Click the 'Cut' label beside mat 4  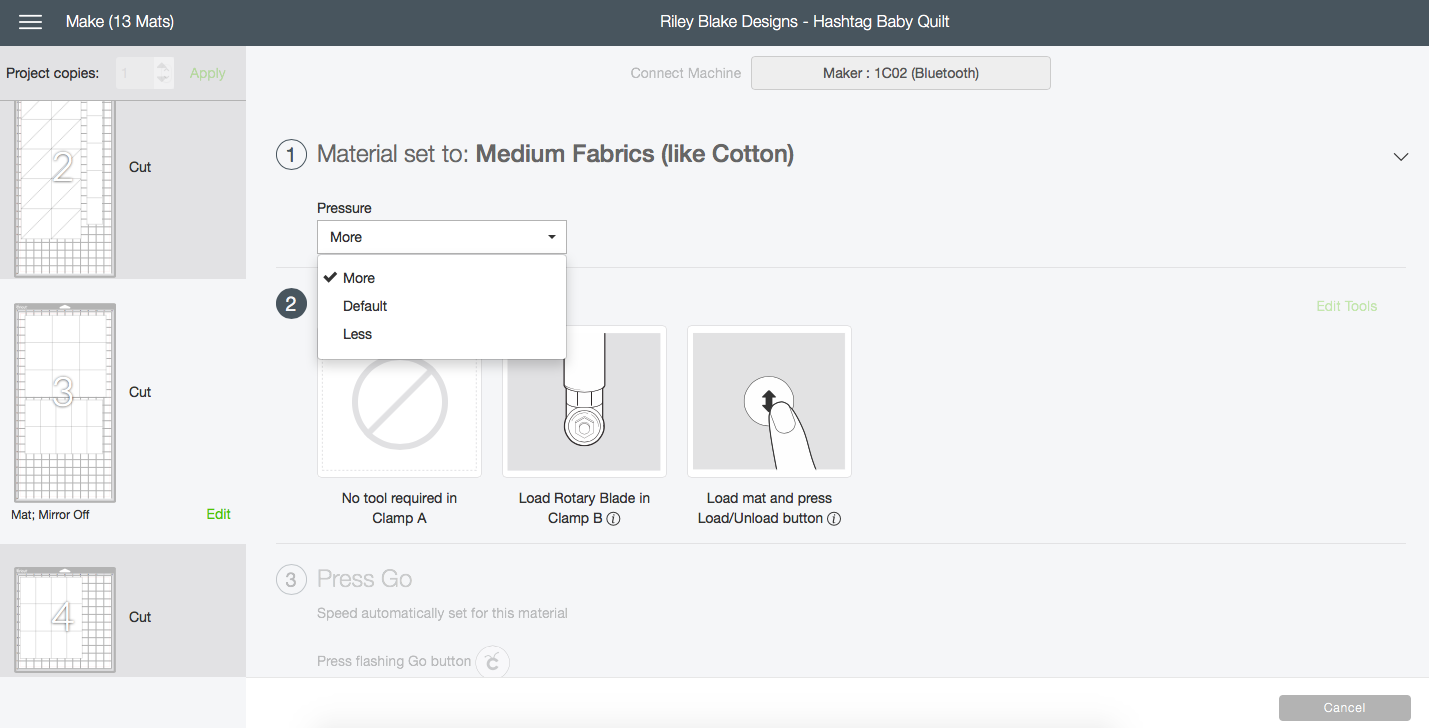(x=140, y=617)
